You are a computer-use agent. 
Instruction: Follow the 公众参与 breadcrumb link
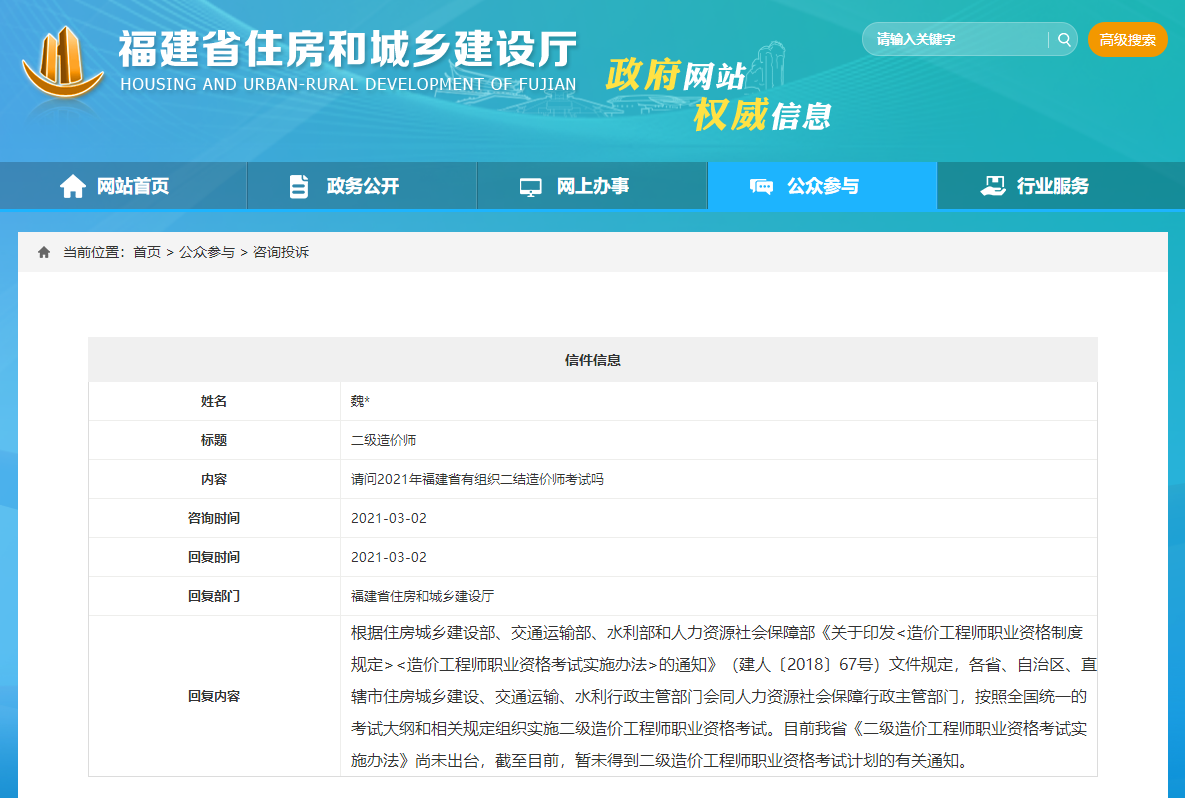coord(207,253)
